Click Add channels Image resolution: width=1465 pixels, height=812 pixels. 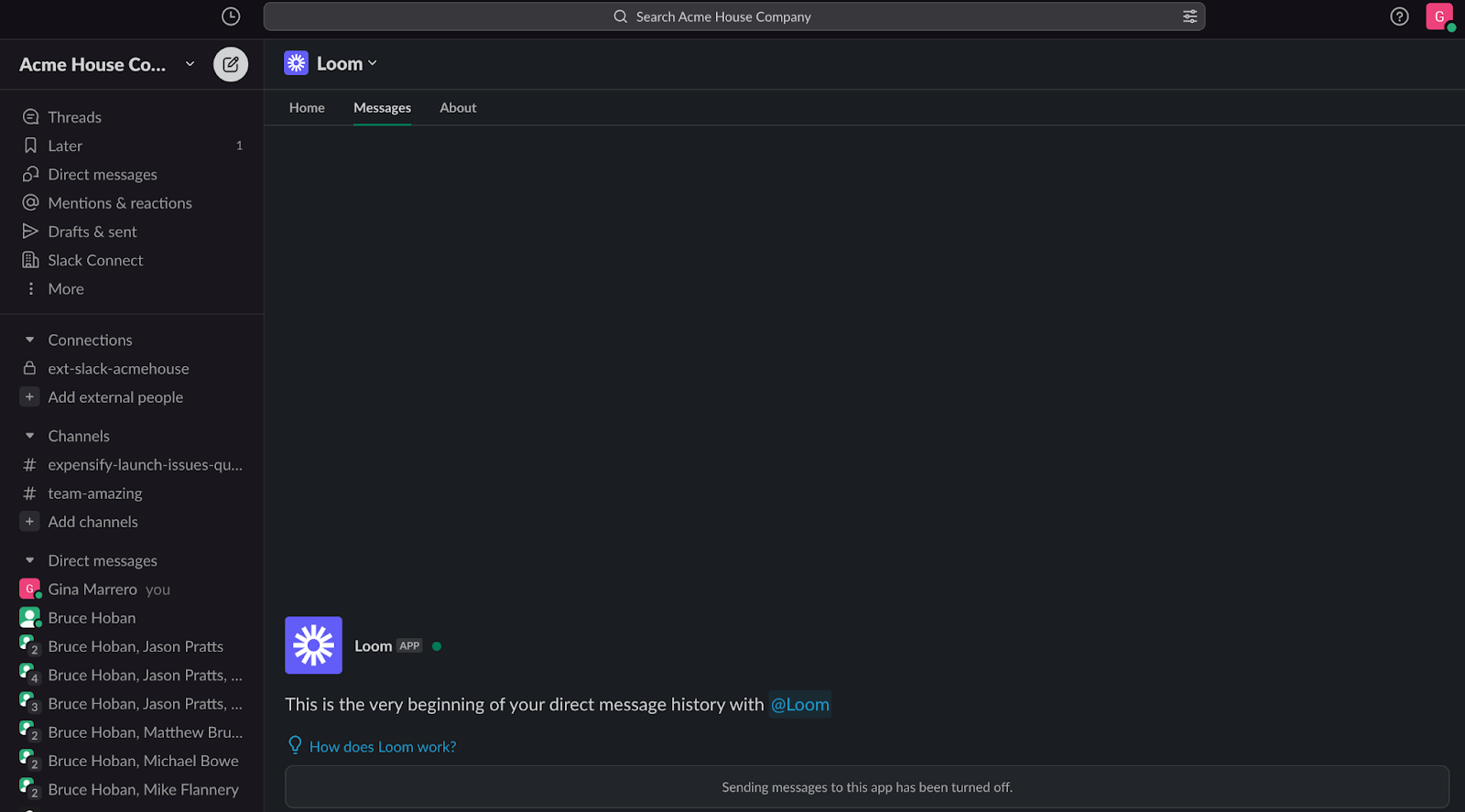tap(93, 521)
